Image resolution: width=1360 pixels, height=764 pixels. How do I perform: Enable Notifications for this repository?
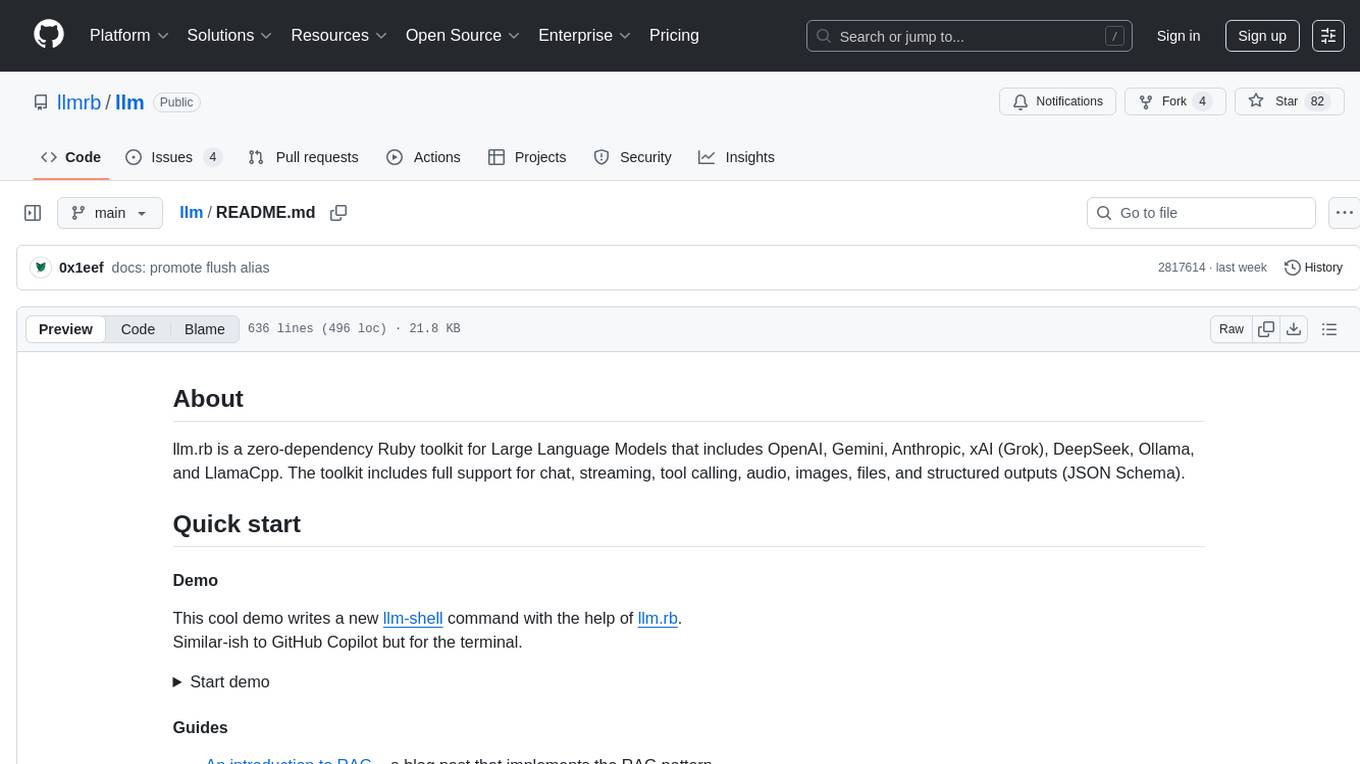(x=1058, y=102)
